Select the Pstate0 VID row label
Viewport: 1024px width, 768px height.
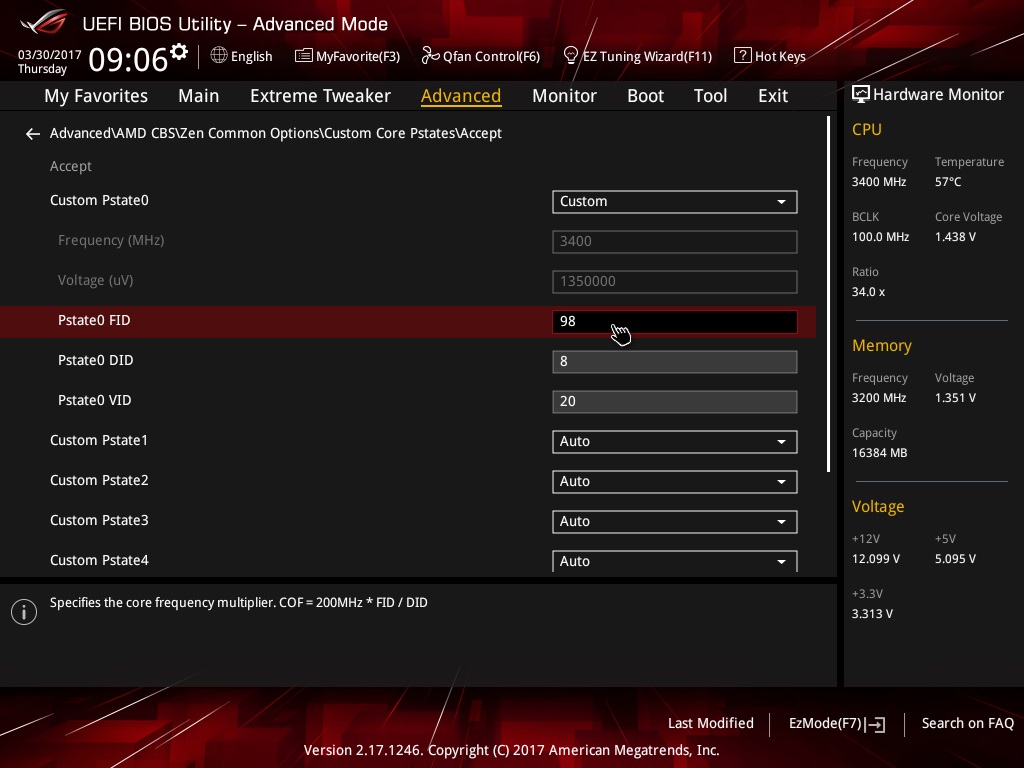pos(95,400)
